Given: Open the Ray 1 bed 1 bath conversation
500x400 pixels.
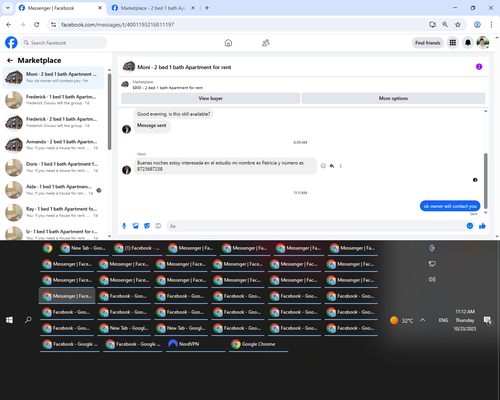Looking at the screenshot, I should (x=53, y=212).
